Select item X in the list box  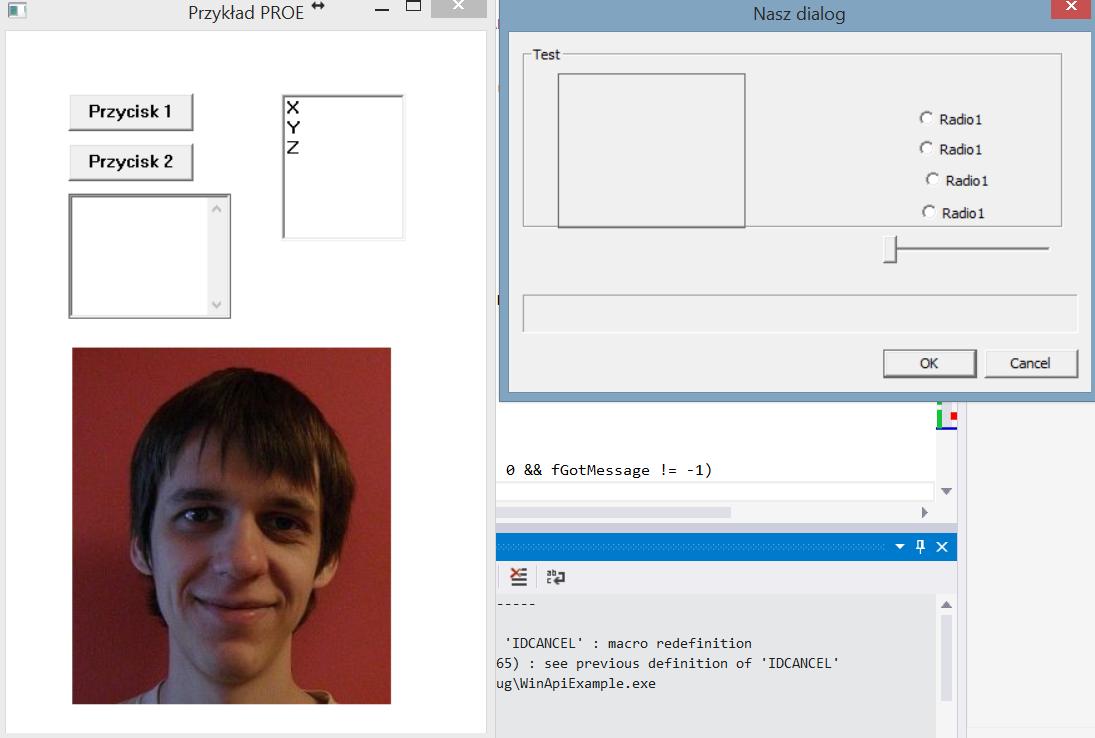(293, 108)
